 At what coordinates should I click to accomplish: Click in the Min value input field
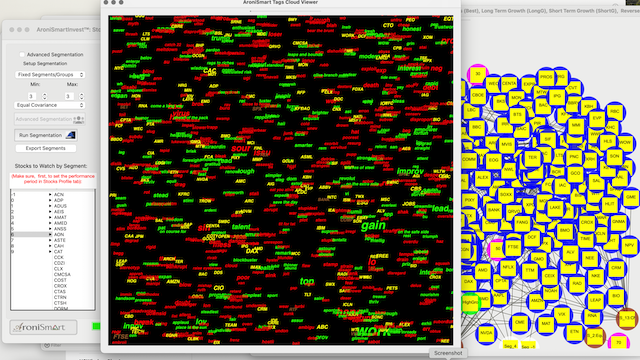32,96
